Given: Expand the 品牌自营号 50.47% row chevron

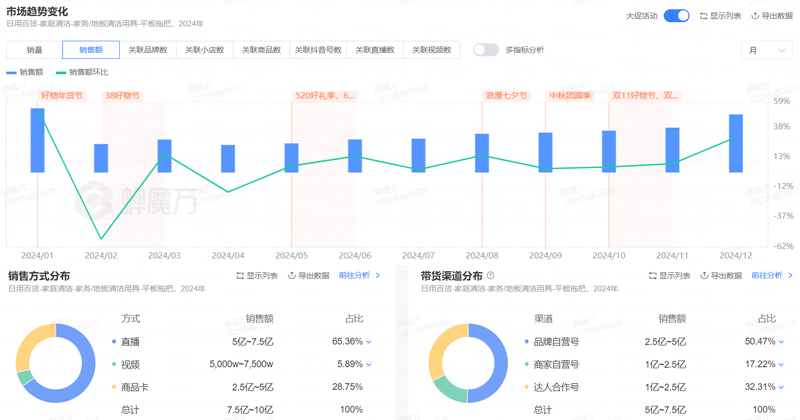Looking at the screenshot, I should [x=782, y=342].
